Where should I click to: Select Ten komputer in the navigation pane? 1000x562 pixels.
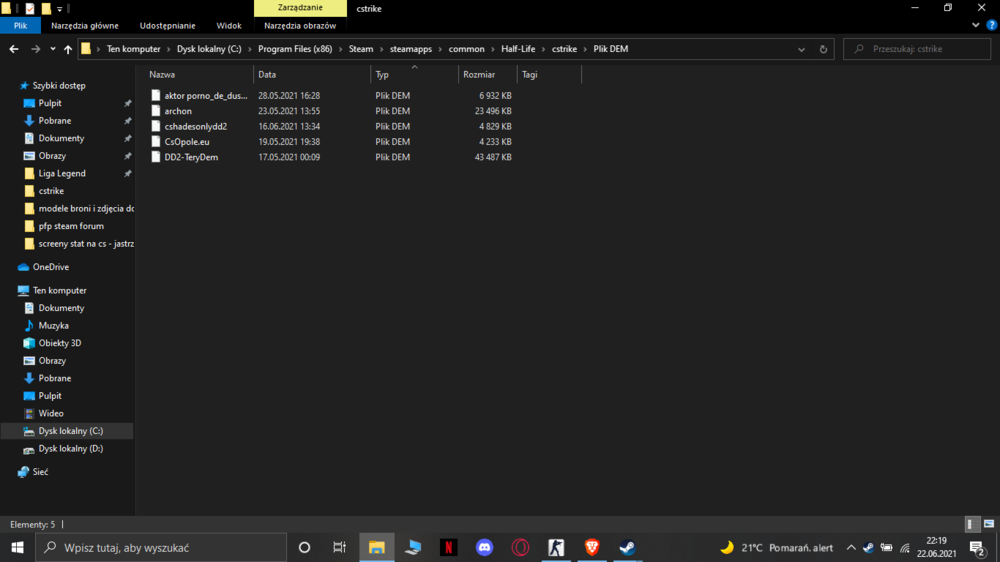[59, 290]
